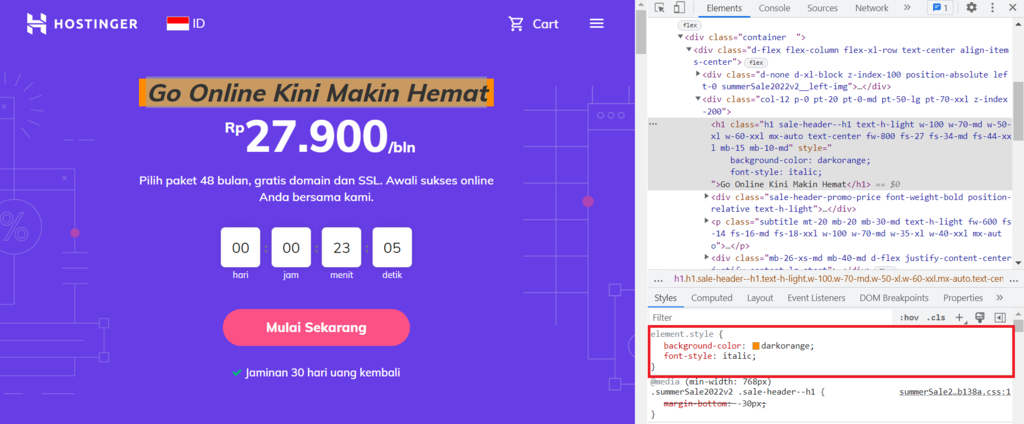Expand the p class subtitle node
The height and width of the screenshot is (424, 1024).
pos(707,221)
